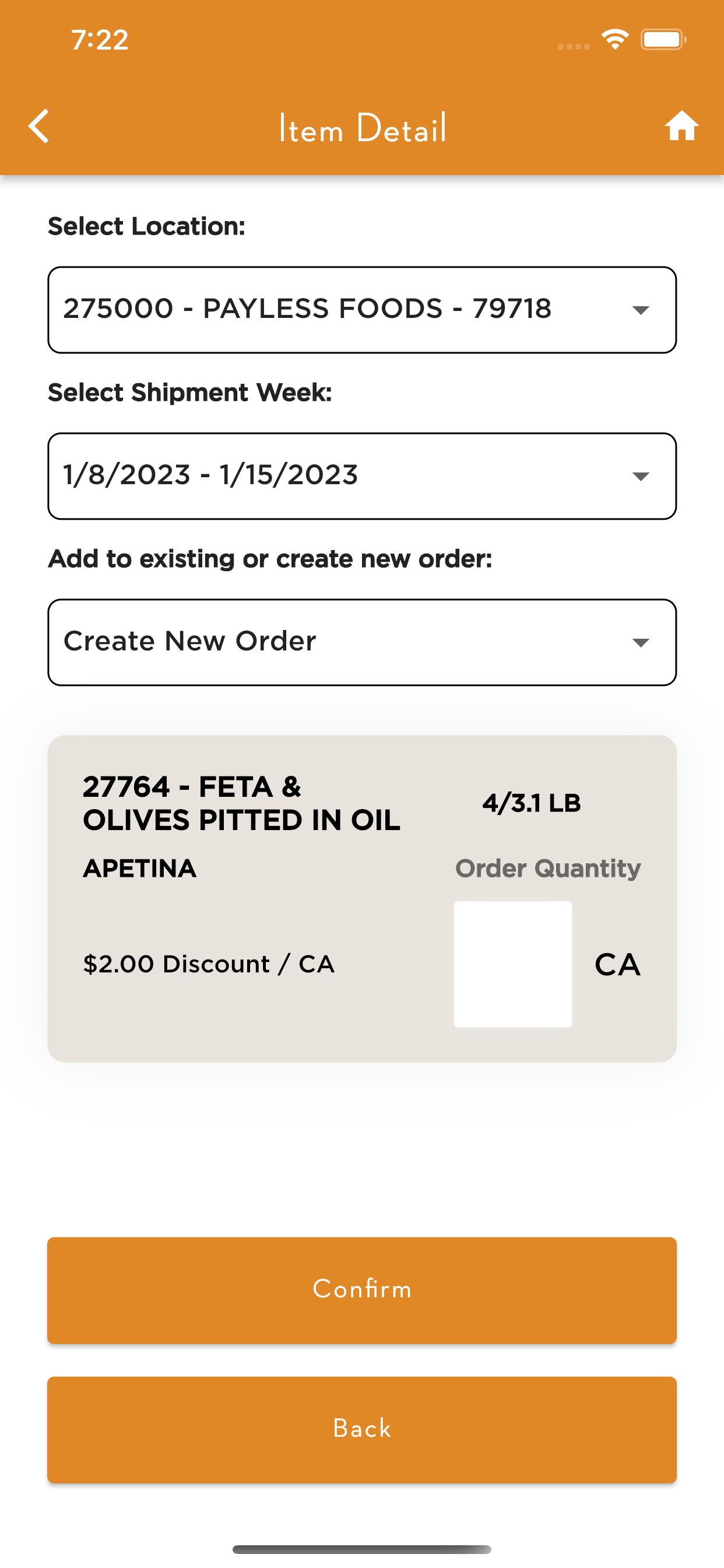Viewport: 724px width, 1568px height.
Task: Select the FETA & OLIVES PITTED item name
Action: (241, 803)
